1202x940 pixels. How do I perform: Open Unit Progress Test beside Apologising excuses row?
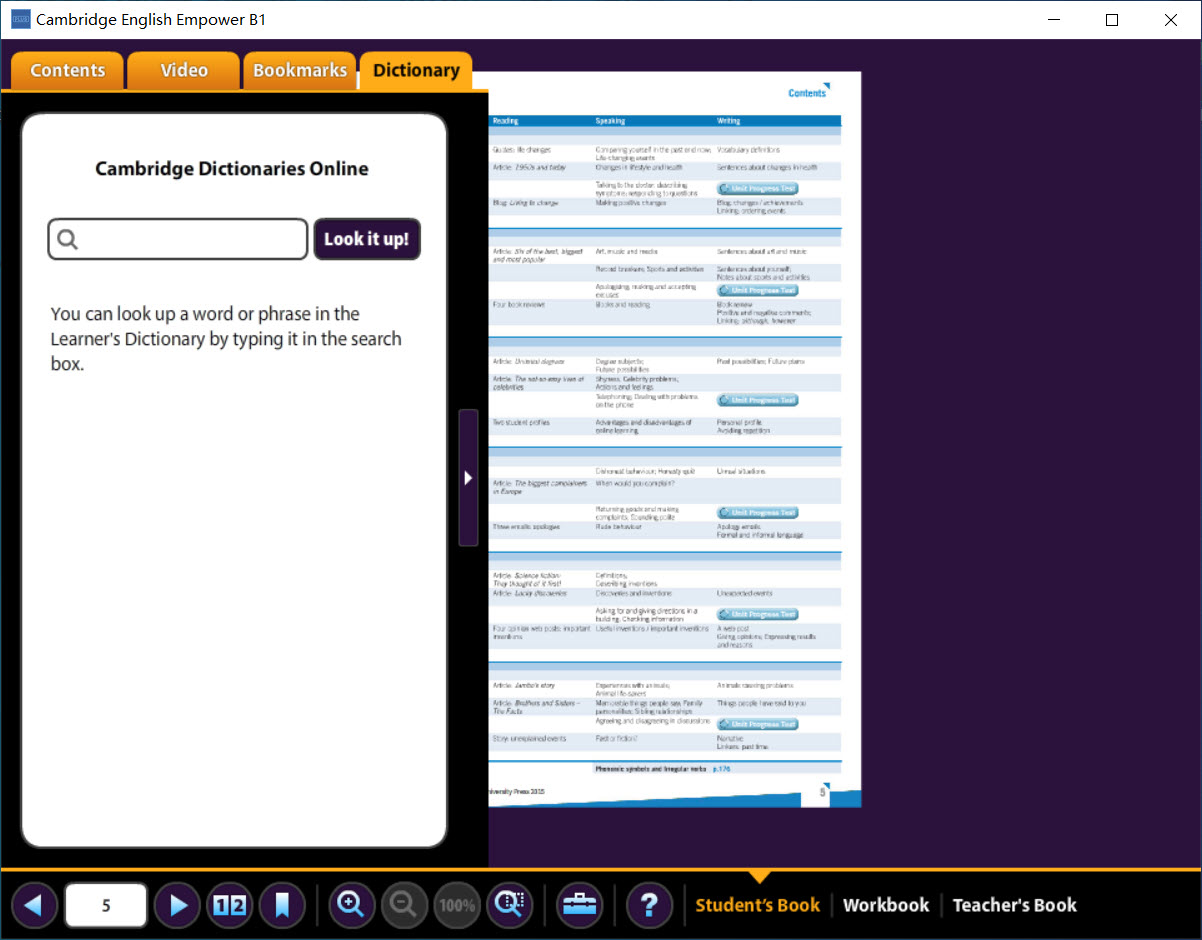point(758,291)
